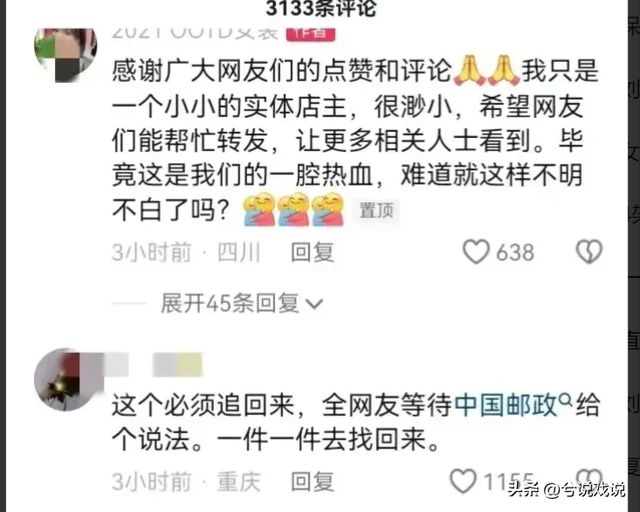
Task: Tap the 四川 location label
Action: point(239,252)
